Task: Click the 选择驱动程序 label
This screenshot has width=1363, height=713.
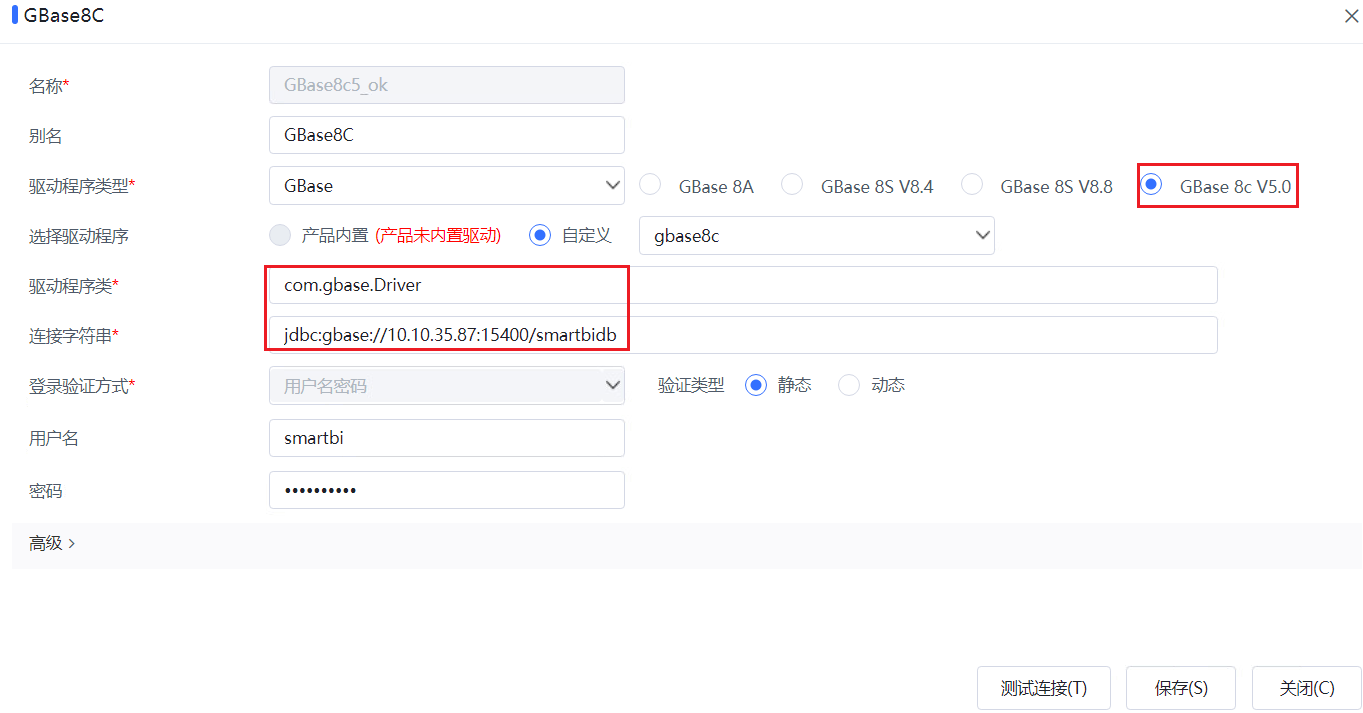Action: pyautogui.click(x=78, y=237)
